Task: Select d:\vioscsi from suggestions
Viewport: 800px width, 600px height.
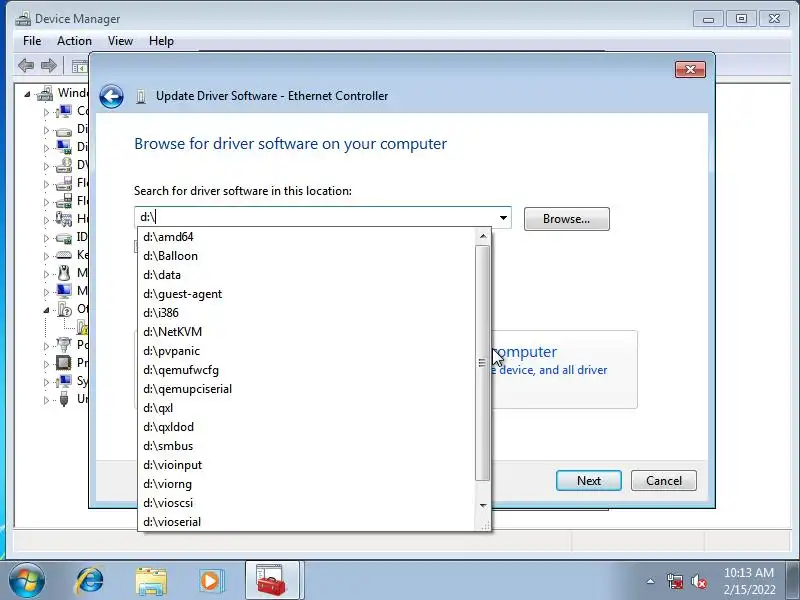Action: pos(307,503)
